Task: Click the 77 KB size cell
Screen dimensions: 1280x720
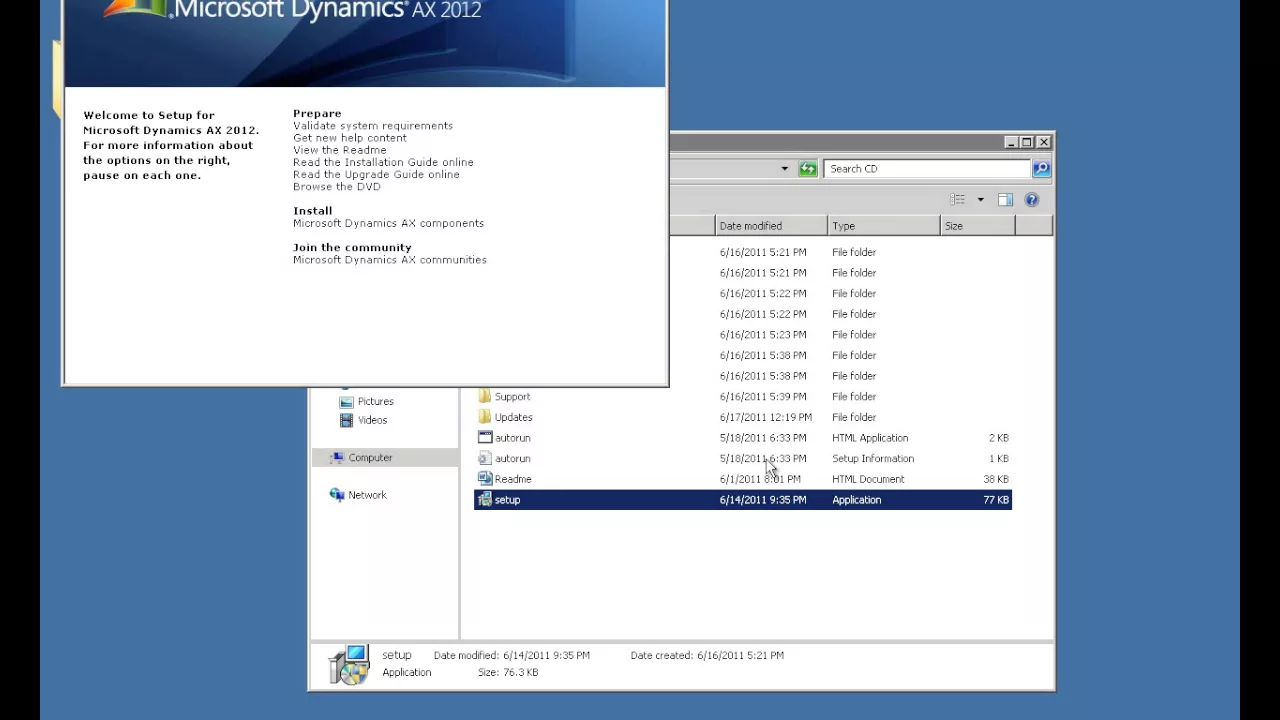Action: tap(996, 500)
